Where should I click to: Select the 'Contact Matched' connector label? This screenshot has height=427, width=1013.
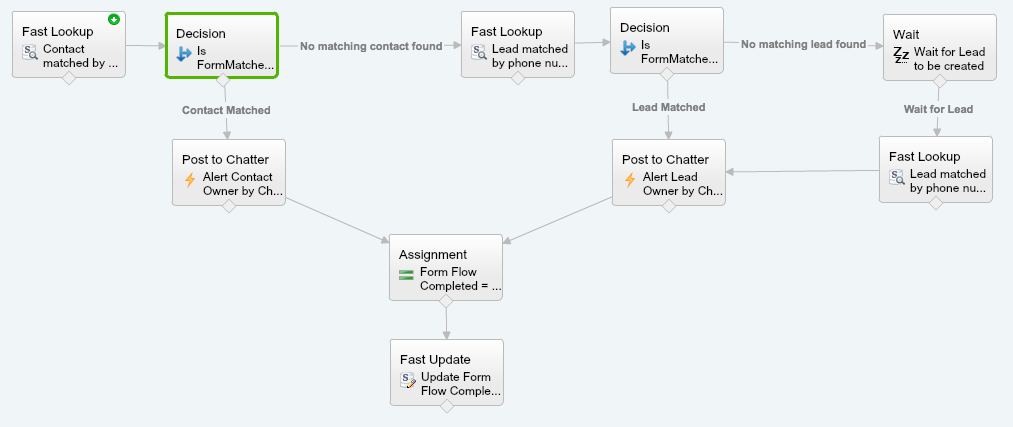pyautogui.click(x=226, y=110)
